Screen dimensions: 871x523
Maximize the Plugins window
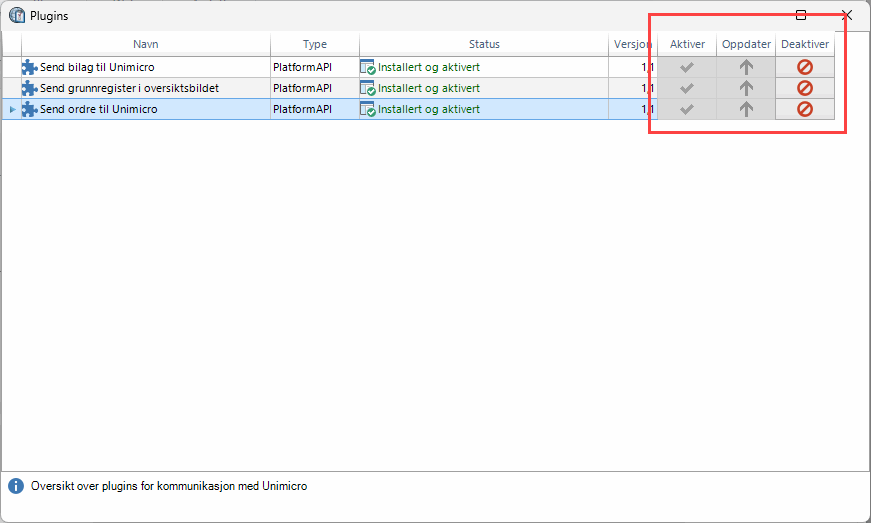801,15
